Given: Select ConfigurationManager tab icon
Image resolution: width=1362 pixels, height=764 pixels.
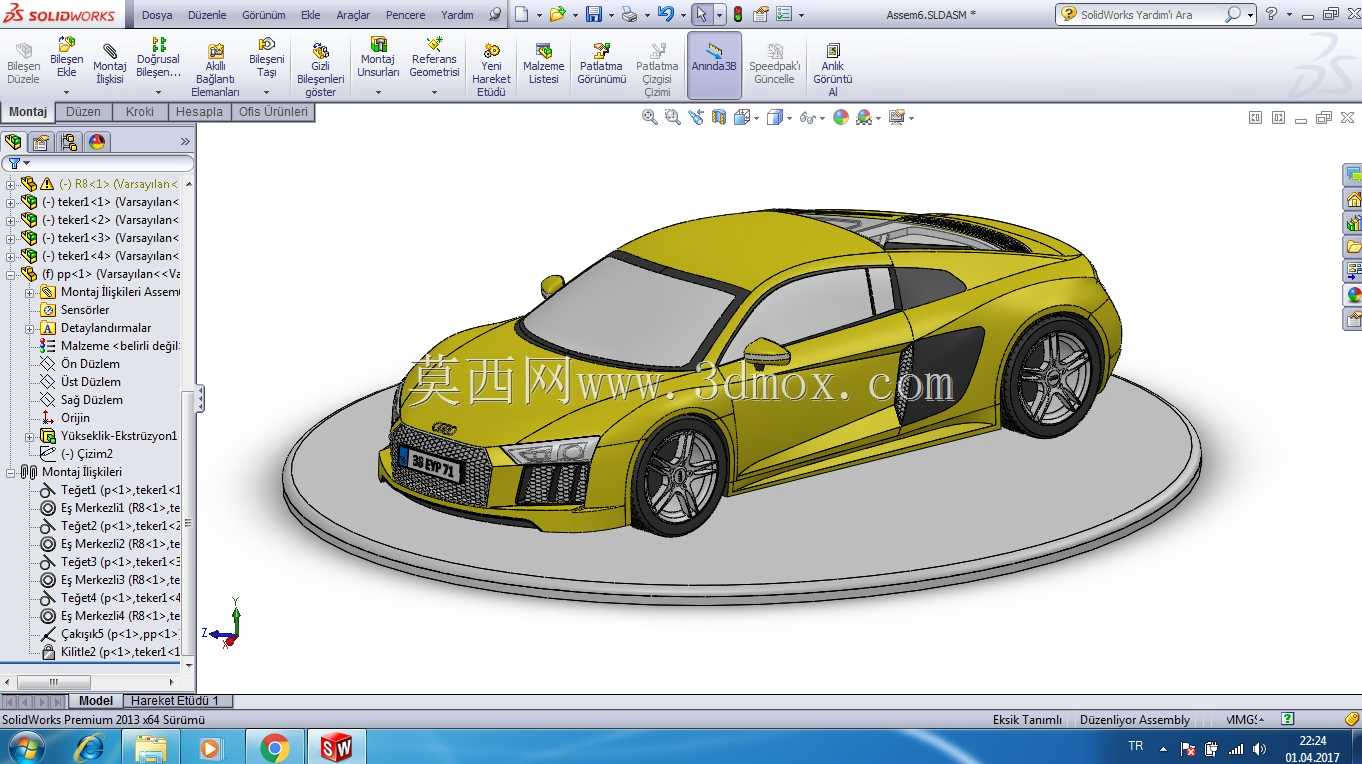Looking at the screenshot, I should pos(69,142).
